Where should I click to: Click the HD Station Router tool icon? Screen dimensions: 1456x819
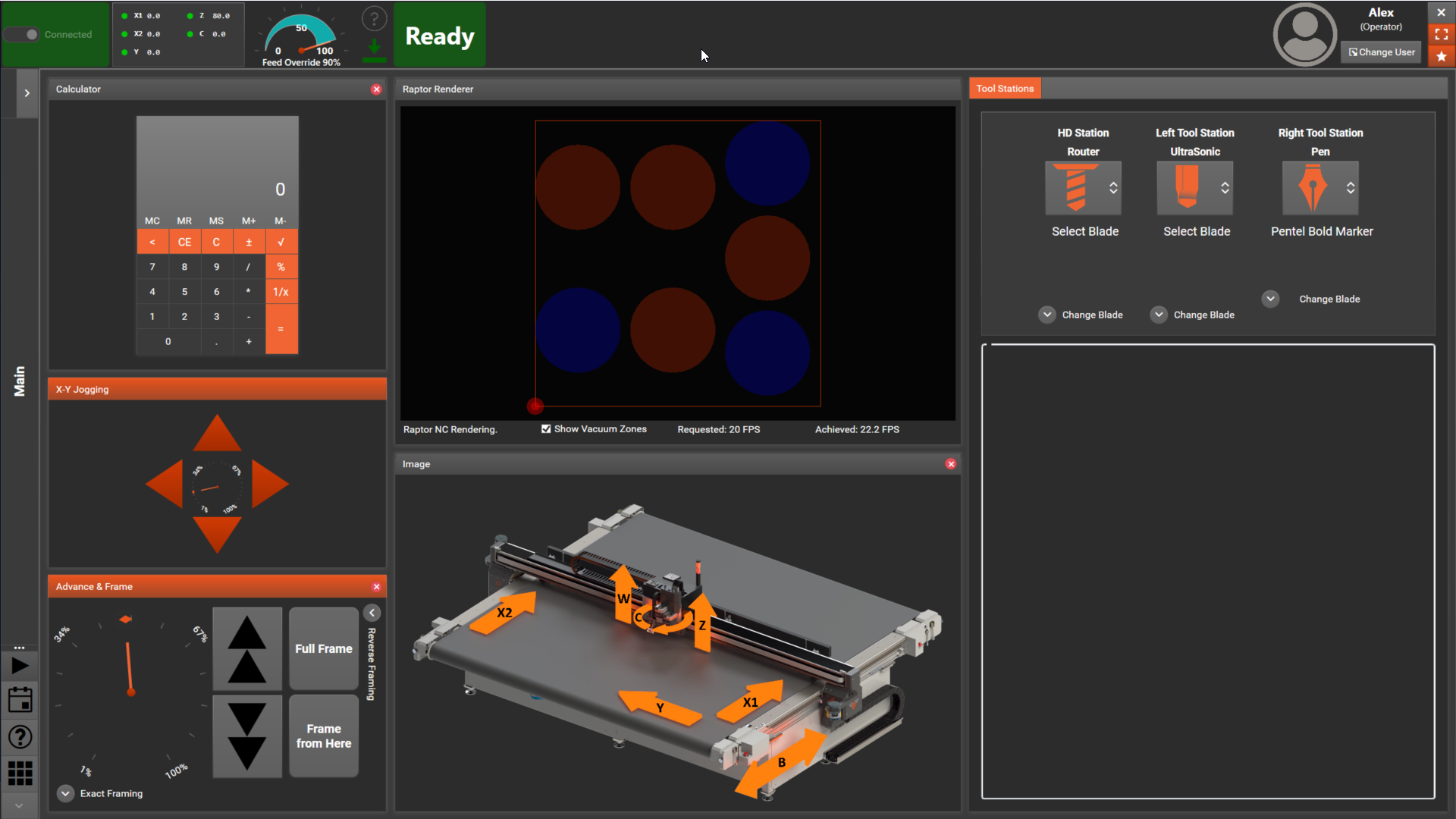[1075, 187]
